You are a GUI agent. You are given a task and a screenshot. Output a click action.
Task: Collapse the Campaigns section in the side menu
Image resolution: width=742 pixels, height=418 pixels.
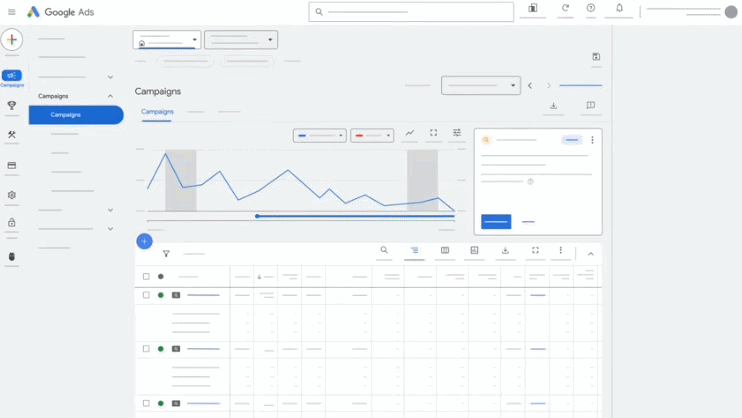click(x=110, y=96)
